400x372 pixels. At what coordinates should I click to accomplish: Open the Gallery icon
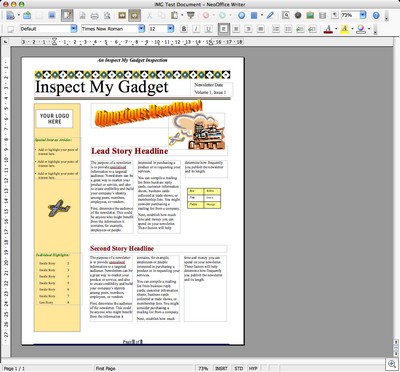(x=310, y=15)
